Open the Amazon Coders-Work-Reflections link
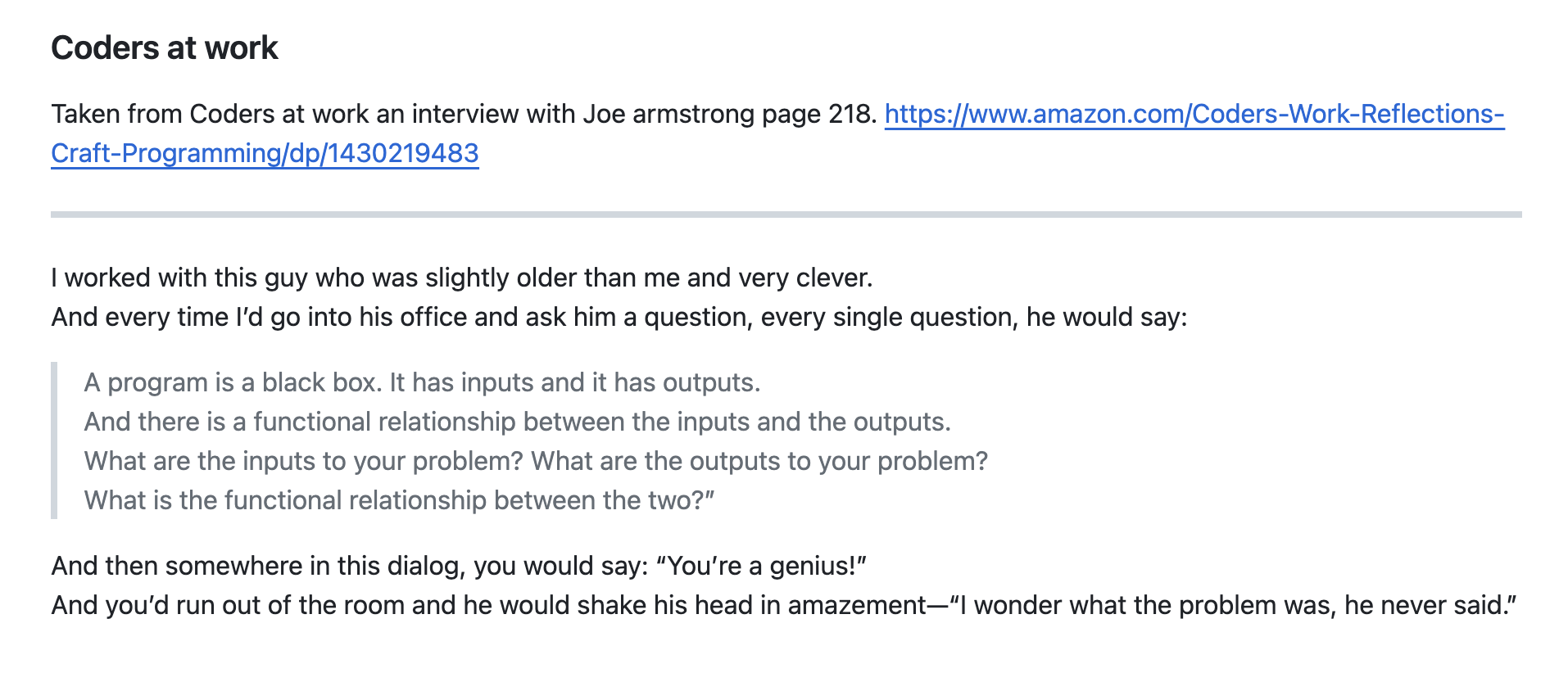Image resolution: width=1568 pixels, height=673 pixels. pyautogui.click(x=1194, y=114)
